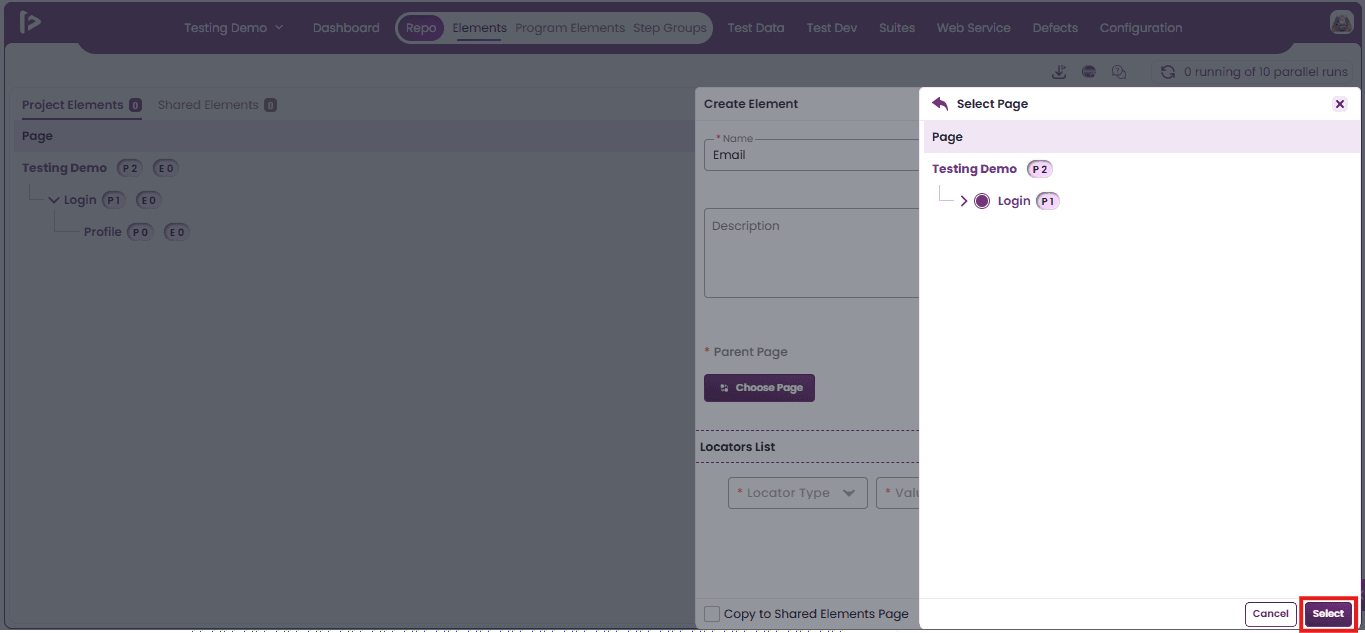Click the locator Value input field

tap(897, 493)
